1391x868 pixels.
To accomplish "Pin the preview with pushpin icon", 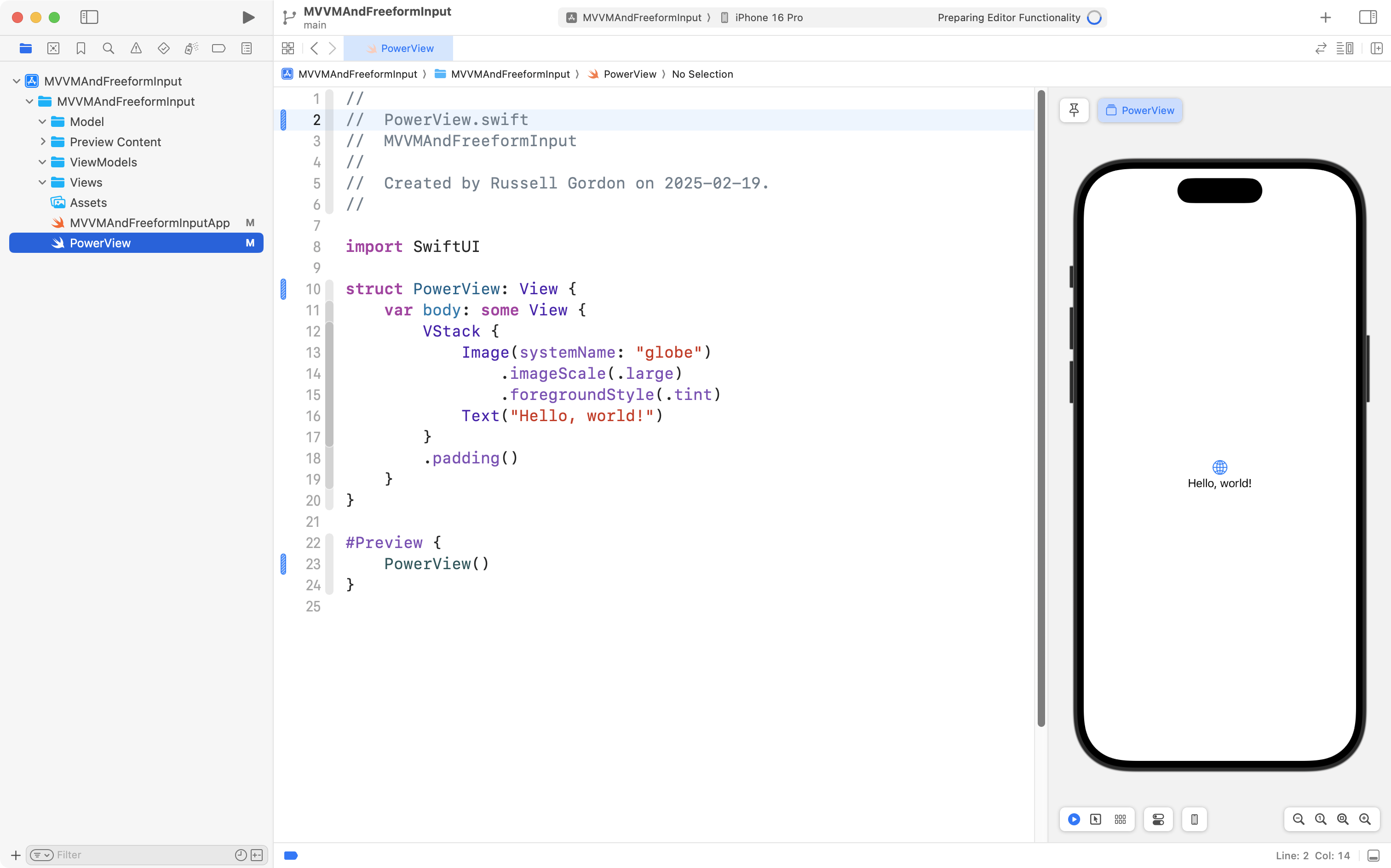I will tap(1074, 110).
